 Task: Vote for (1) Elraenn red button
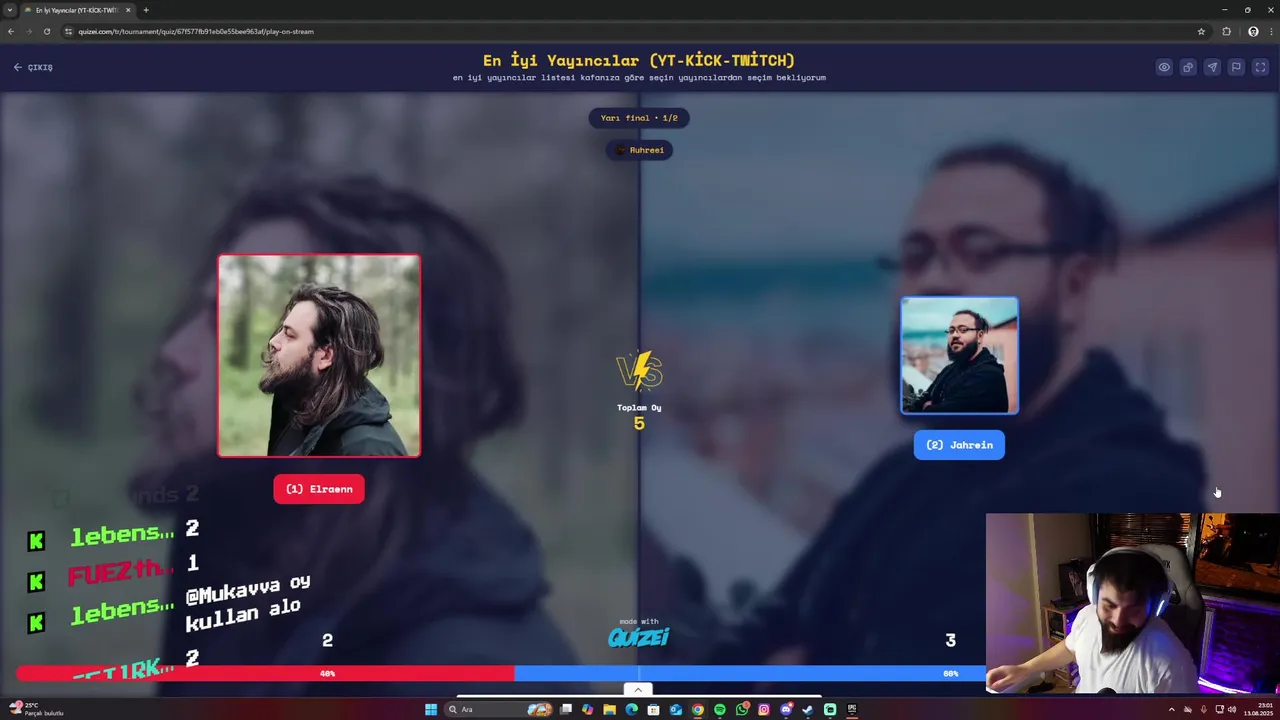point(319,489)
